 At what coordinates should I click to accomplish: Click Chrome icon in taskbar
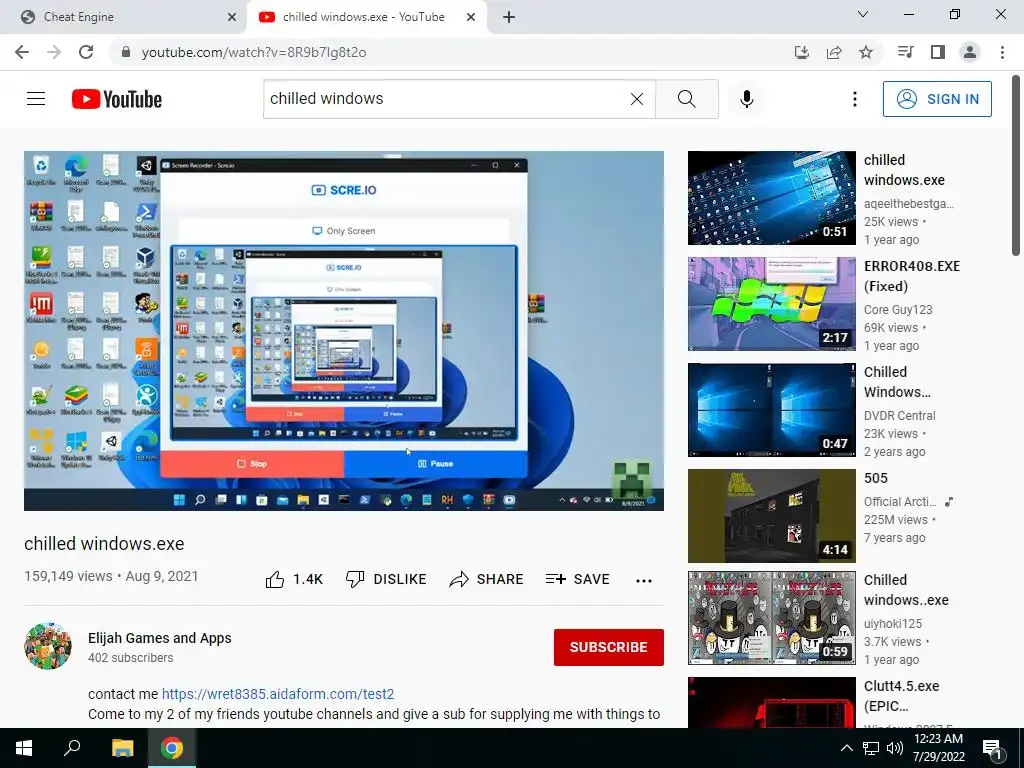coord(172,748)
